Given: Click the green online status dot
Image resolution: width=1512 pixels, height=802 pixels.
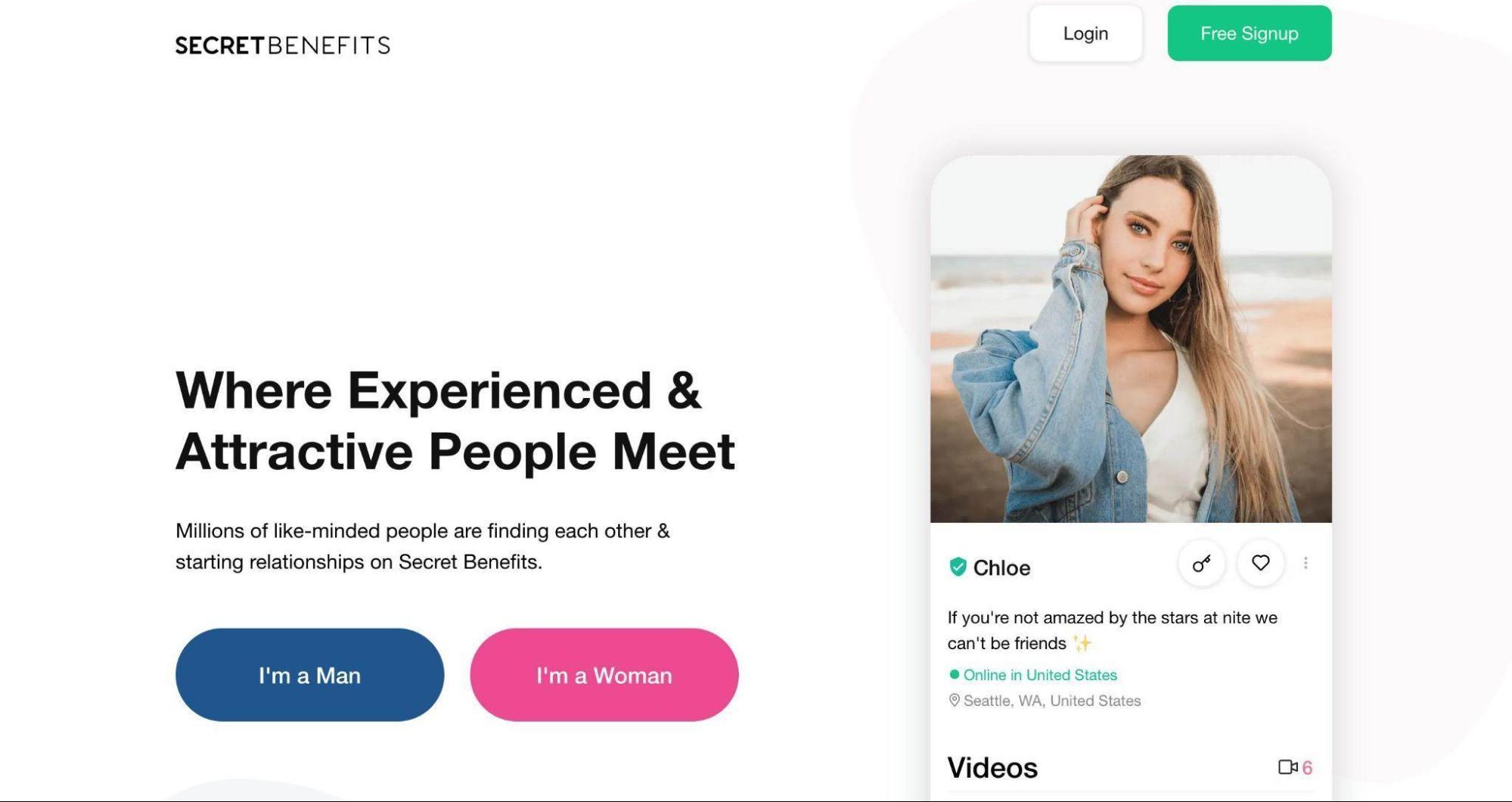Looking at the screenshot, I should click(x=955, y=674).
